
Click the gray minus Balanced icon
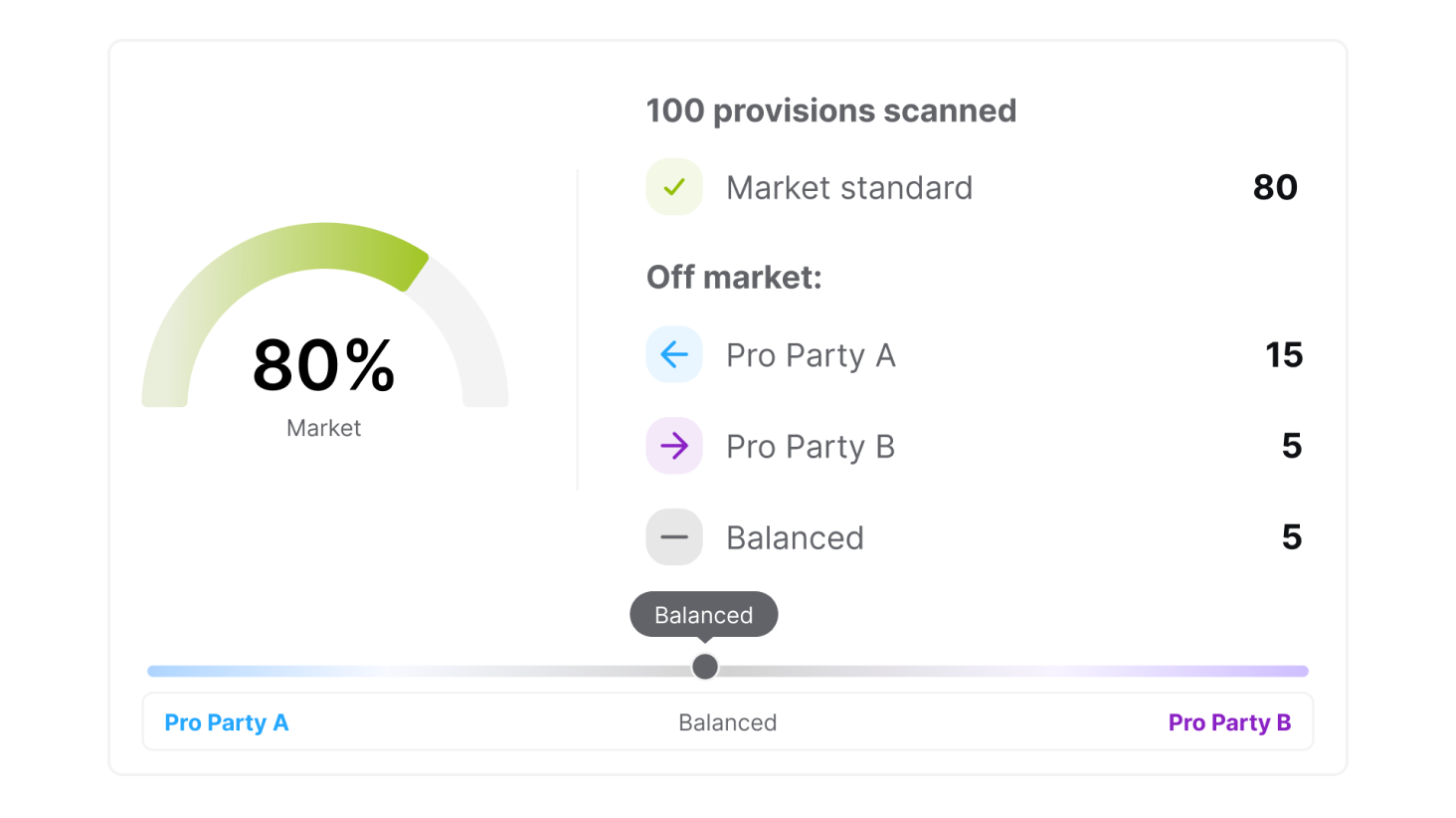click(674, 537)
